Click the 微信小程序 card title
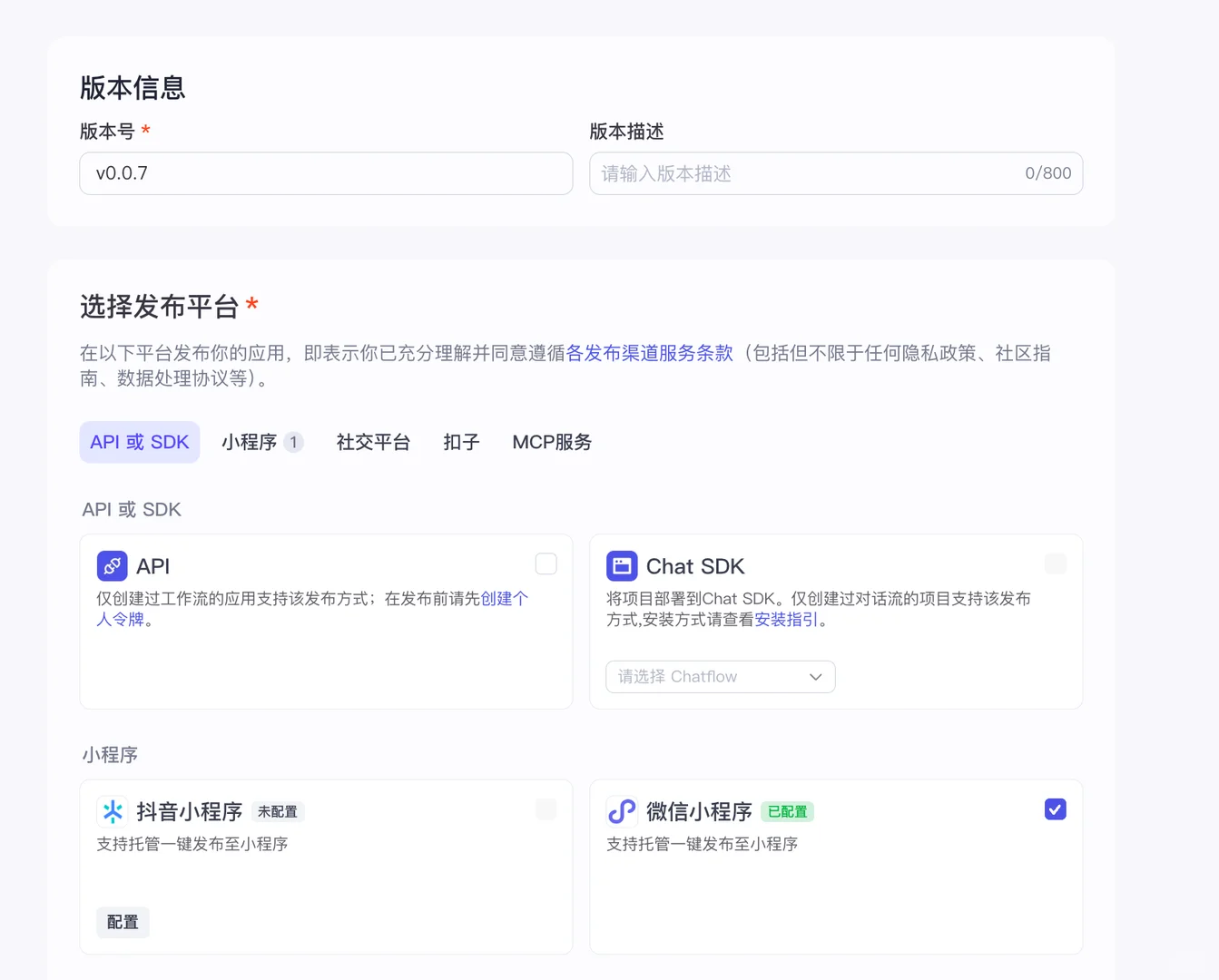The image size is (1219, 980). pos(700,811)
